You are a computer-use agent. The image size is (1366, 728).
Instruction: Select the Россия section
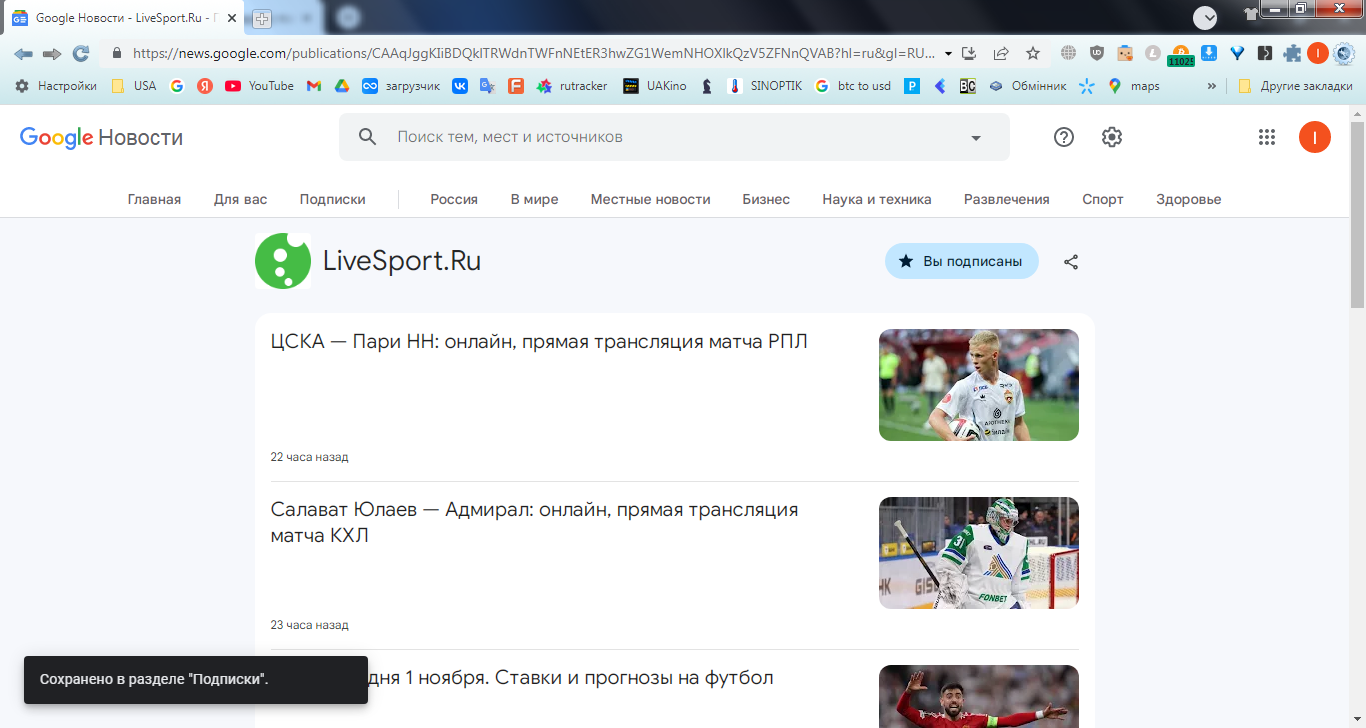tap(454, 199)
